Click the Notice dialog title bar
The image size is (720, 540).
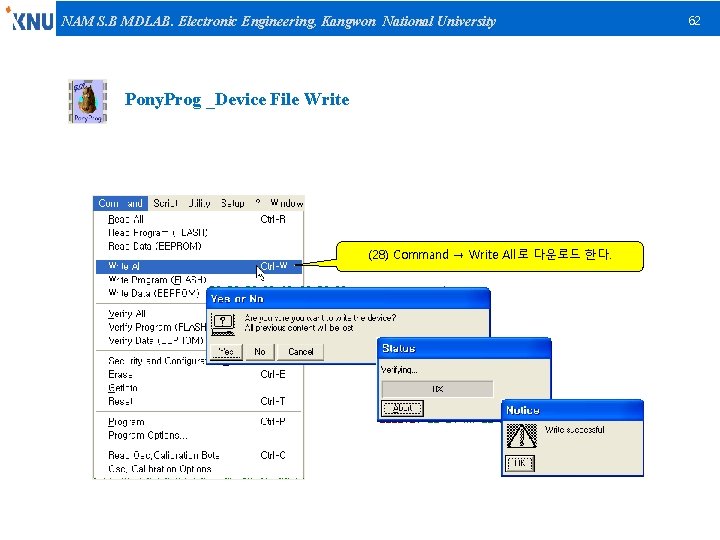pos(572,410)
